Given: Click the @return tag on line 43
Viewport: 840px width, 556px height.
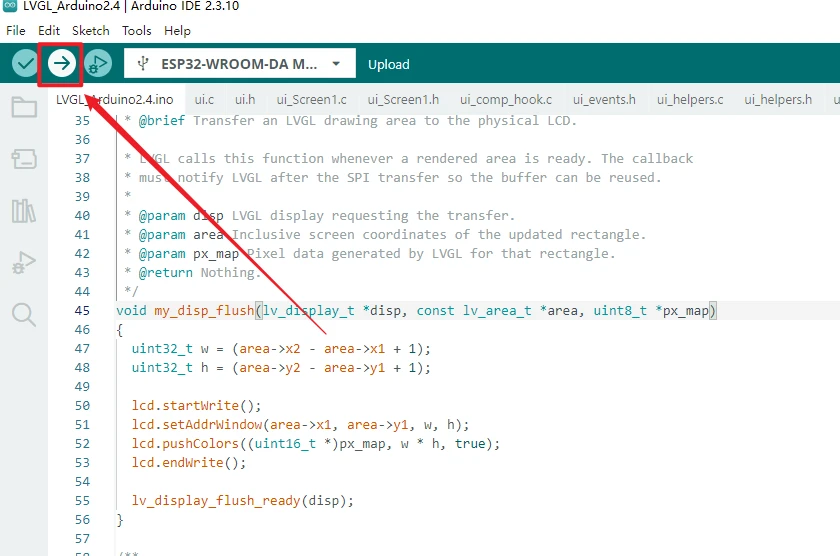Looking at the screenshot, I should 166,273.
